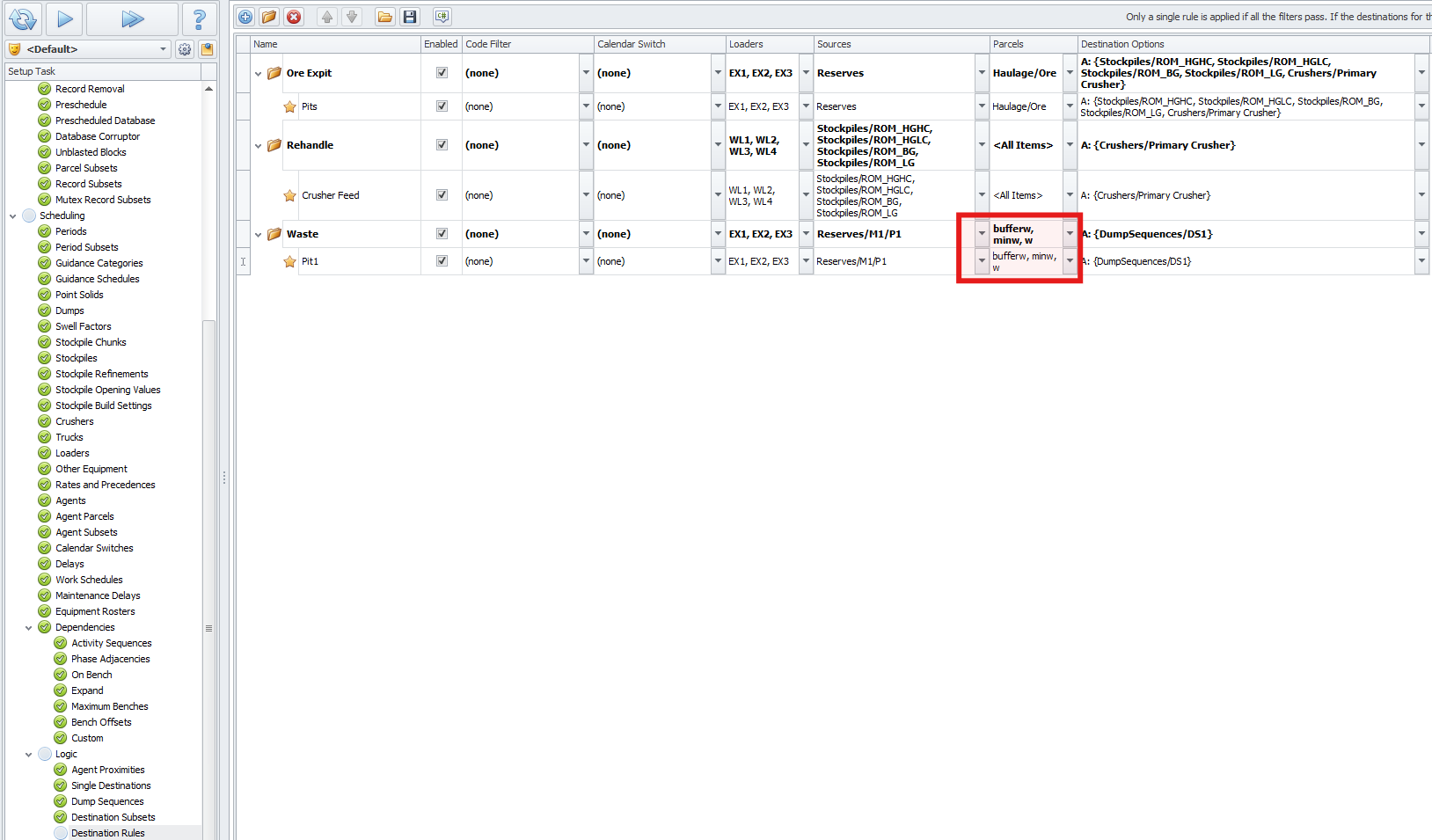This screenshot has height=840, width=1432.
Task: Toggle Enabled checkbox for Pit1 row
Action: [442, 261]
